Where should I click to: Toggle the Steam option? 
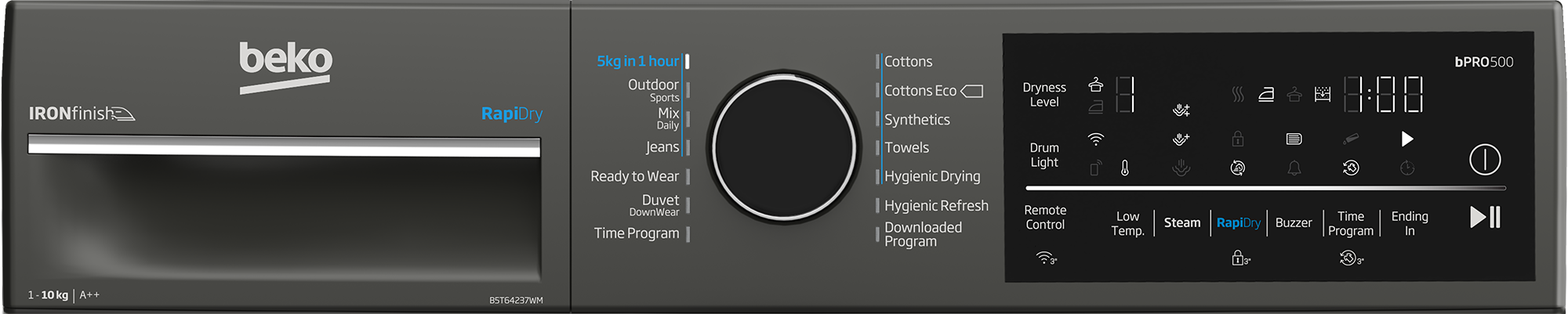tap(1182, 222)
